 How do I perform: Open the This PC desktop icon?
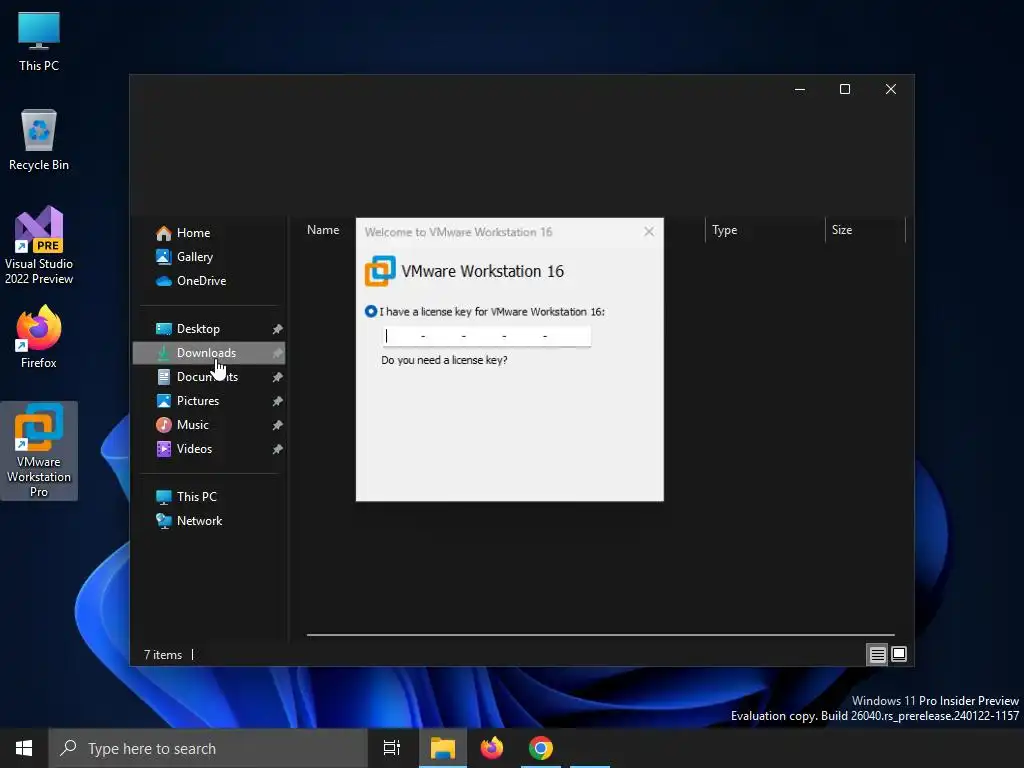click(x=39, y=42)
